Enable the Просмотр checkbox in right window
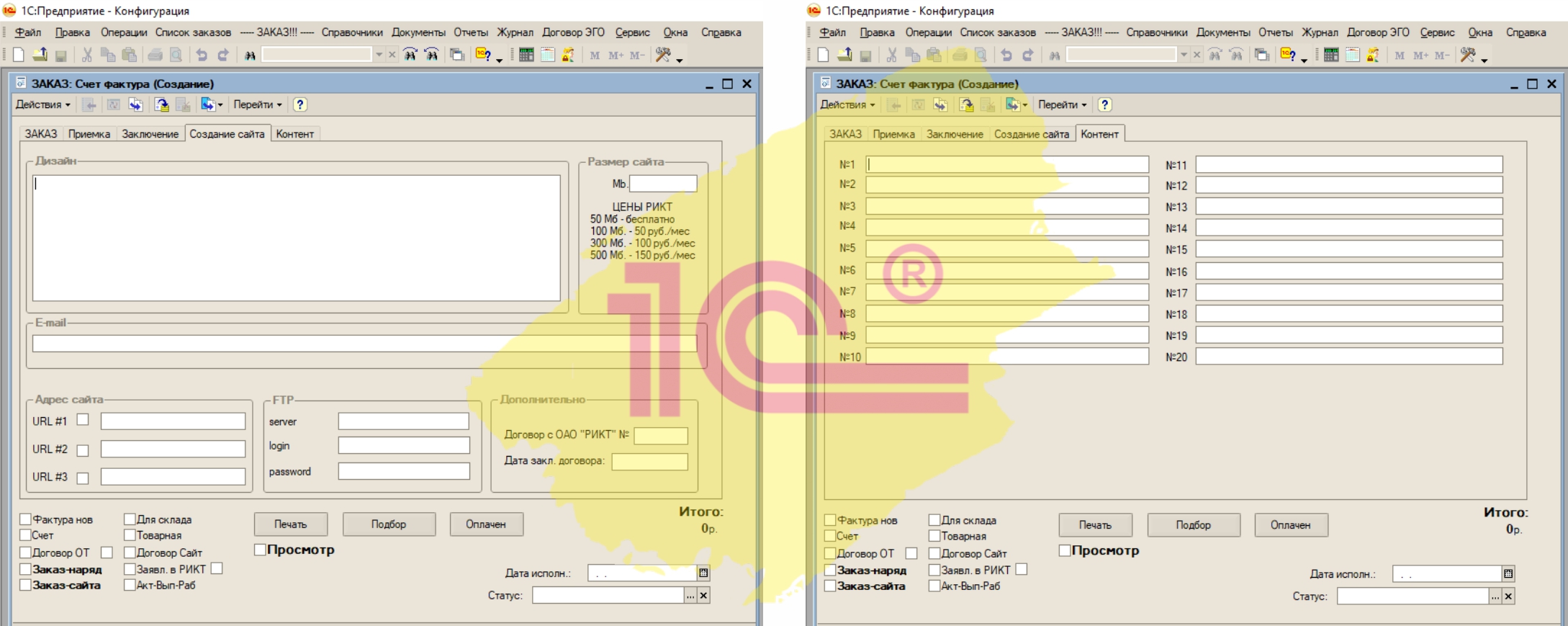1568x626 pixels. coord(1064,550)
